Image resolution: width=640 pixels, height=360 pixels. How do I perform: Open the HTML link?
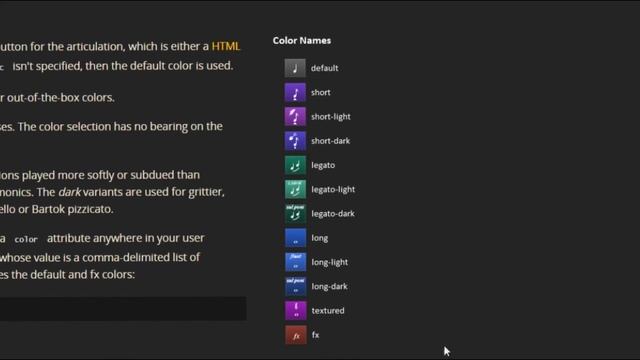point(226,46)
